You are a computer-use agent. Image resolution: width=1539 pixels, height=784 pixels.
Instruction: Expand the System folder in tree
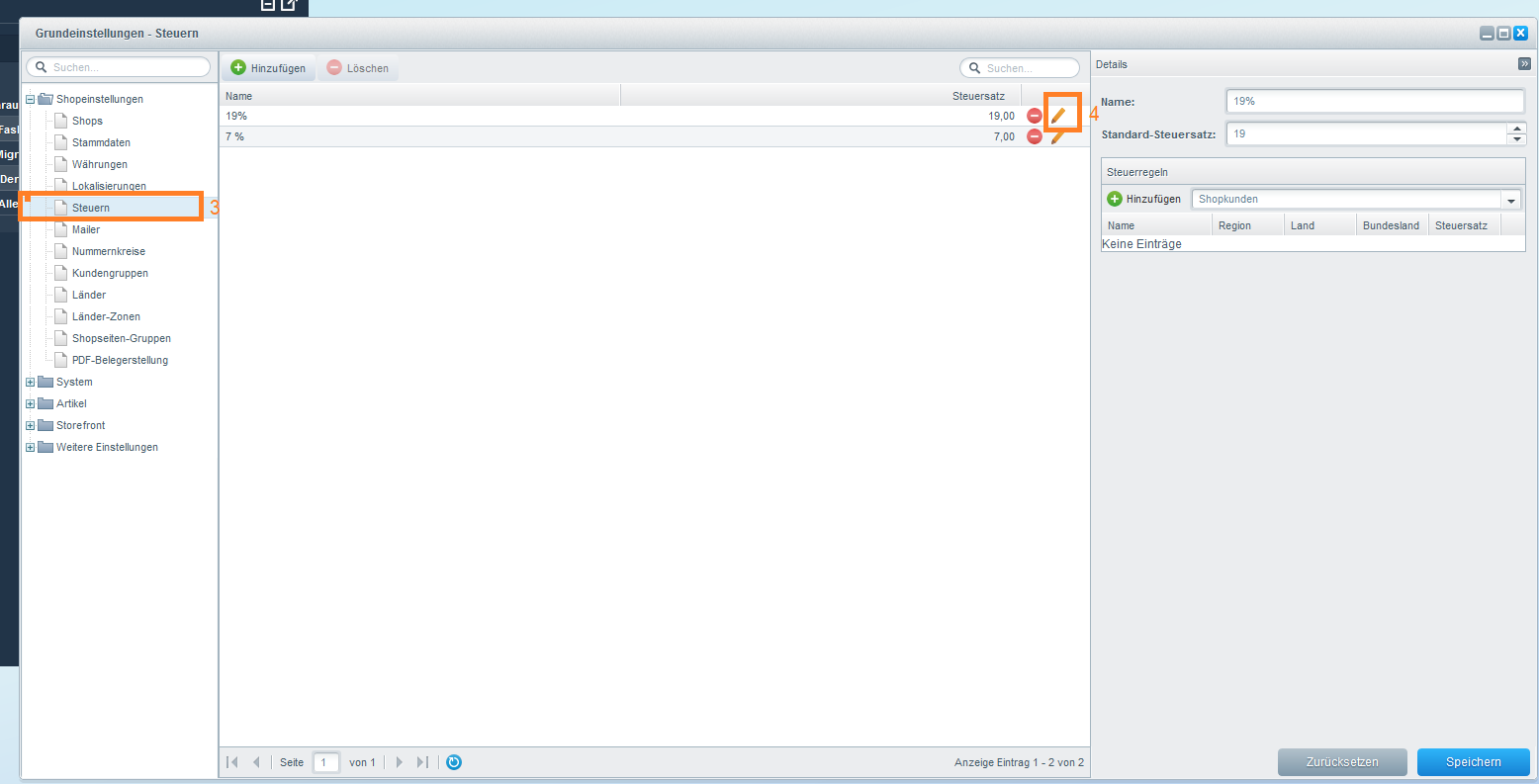coord(30,382)
